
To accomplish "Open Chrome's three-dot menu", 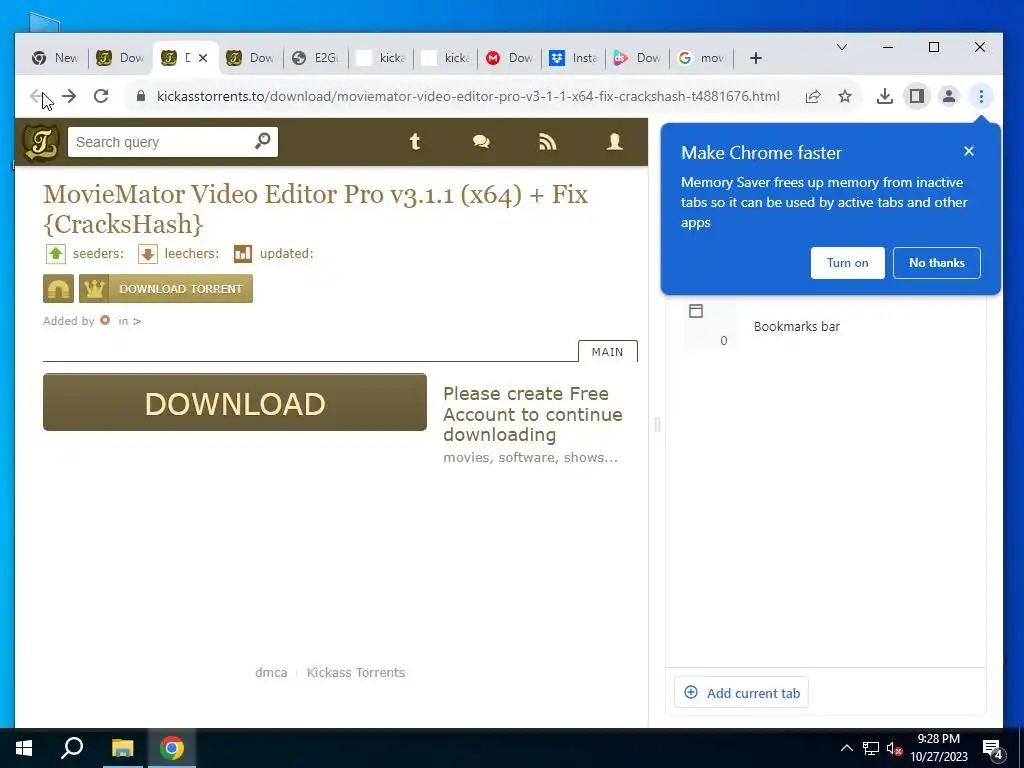I will pos(981,97).
